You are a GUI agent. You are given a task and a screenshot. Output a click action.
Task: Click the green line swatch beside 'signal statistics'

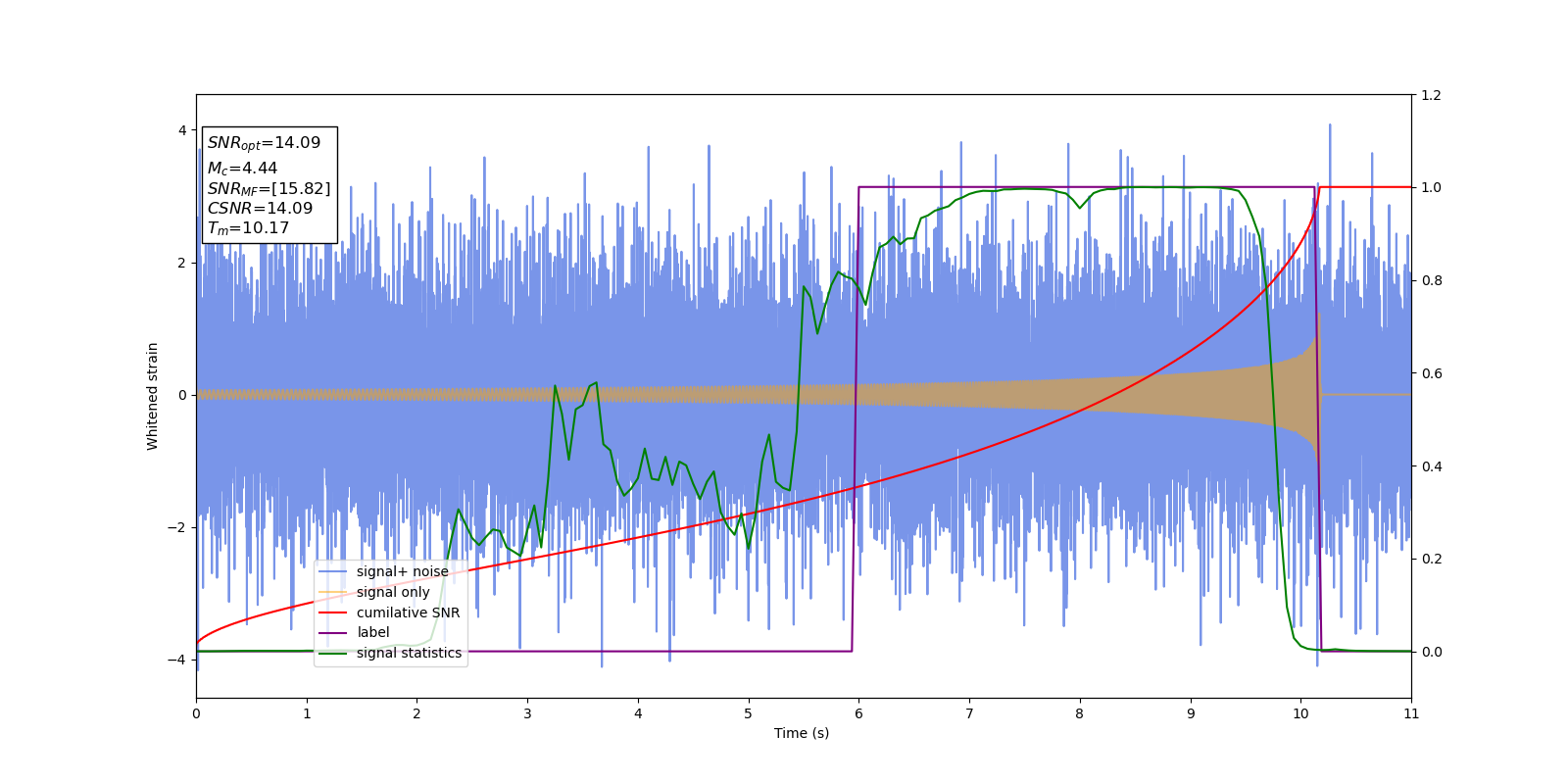[333, 654]
